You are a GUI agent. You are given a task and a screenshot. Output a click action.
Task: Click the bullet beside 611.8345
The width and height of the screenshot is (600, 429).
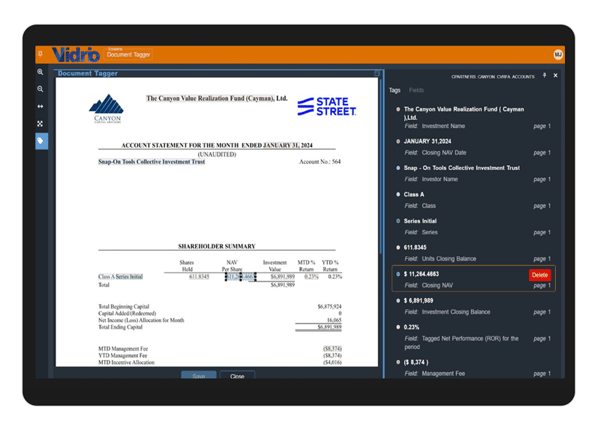click(x=398, y=248)
